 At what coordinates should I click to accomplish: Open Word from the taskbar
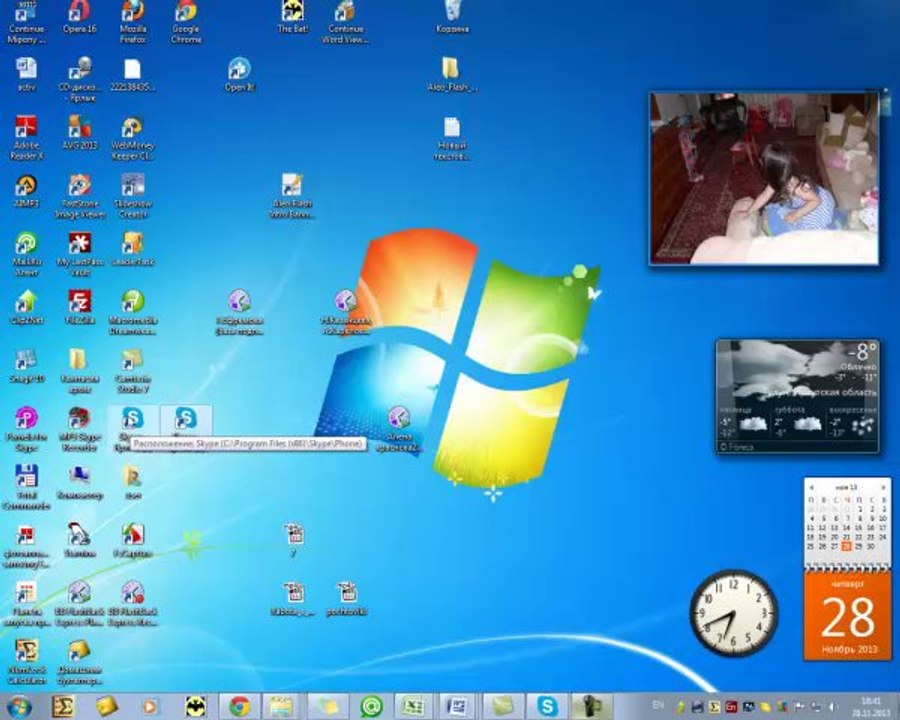(x=457, y=706)
